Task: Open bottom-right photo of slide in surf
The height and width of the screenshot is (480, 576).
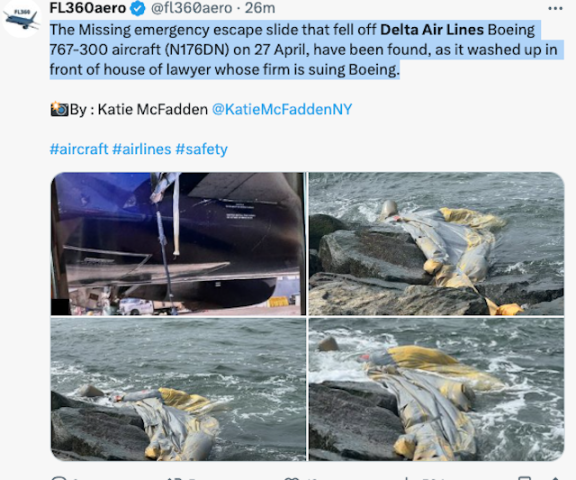Action: pyautogui.click(x=436, y=389)
